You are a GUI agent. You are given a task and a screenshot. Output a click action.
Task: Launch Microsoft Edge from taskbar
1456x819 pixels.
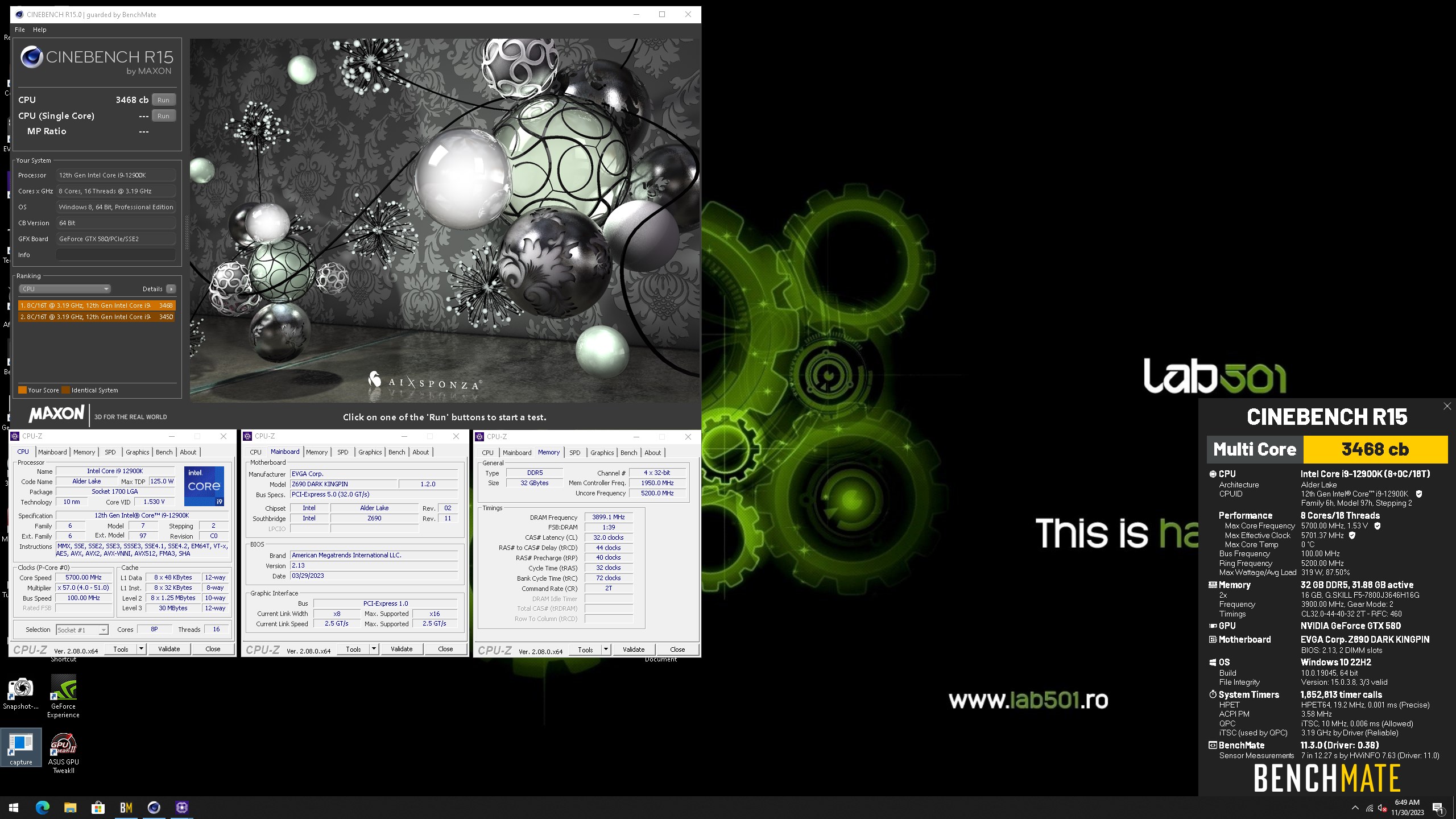[42, 807]
